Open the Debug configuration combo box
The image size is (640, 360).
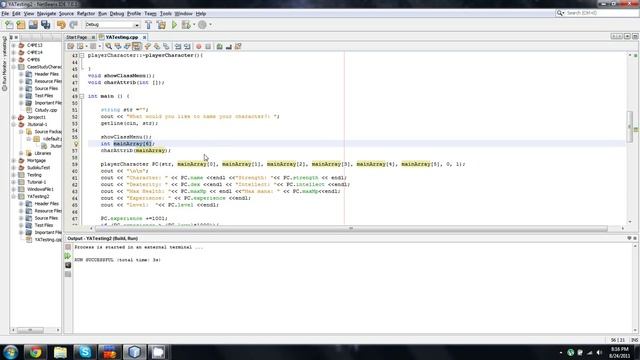112,25
